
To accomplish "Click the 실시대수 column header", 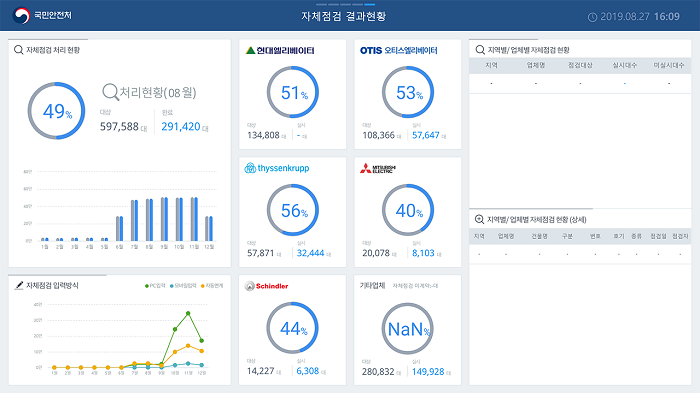I will point(625,65).
